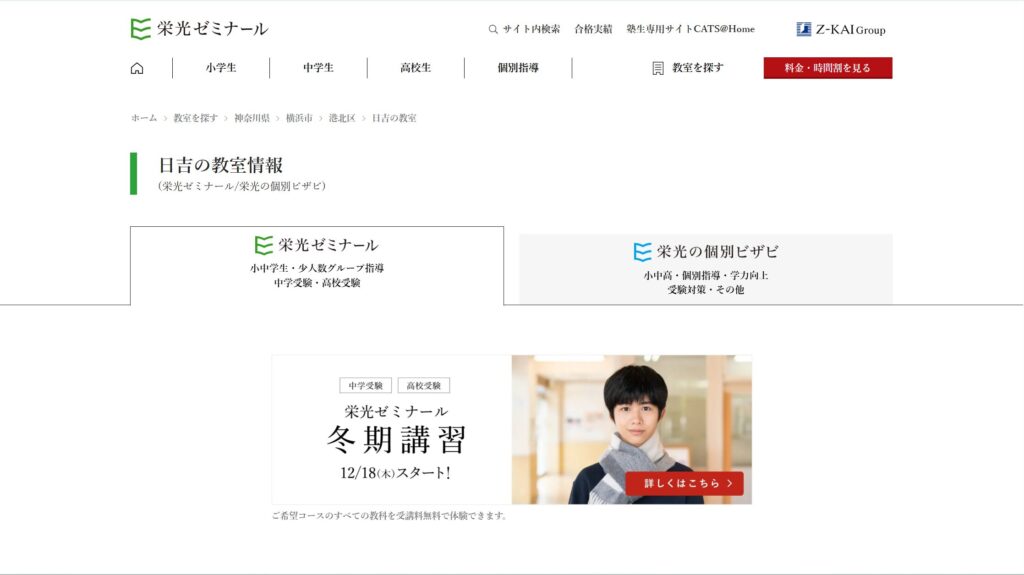Switch to 栄光の個別ビザビ tab

[x=706, y=269]
